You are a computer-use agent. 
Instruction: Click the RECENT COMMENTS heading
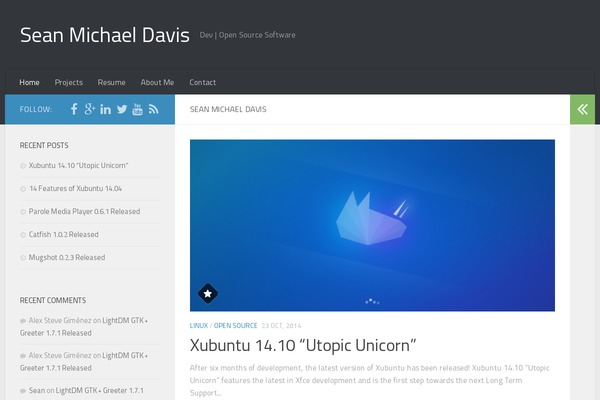coord(53,300)
